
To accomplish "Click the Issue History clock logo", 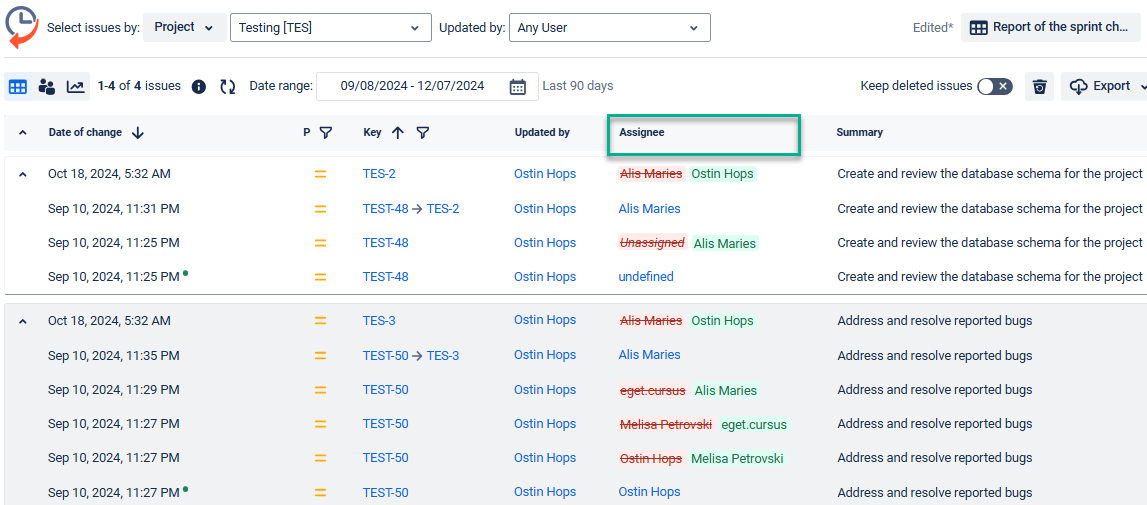I will coord(22,27).
